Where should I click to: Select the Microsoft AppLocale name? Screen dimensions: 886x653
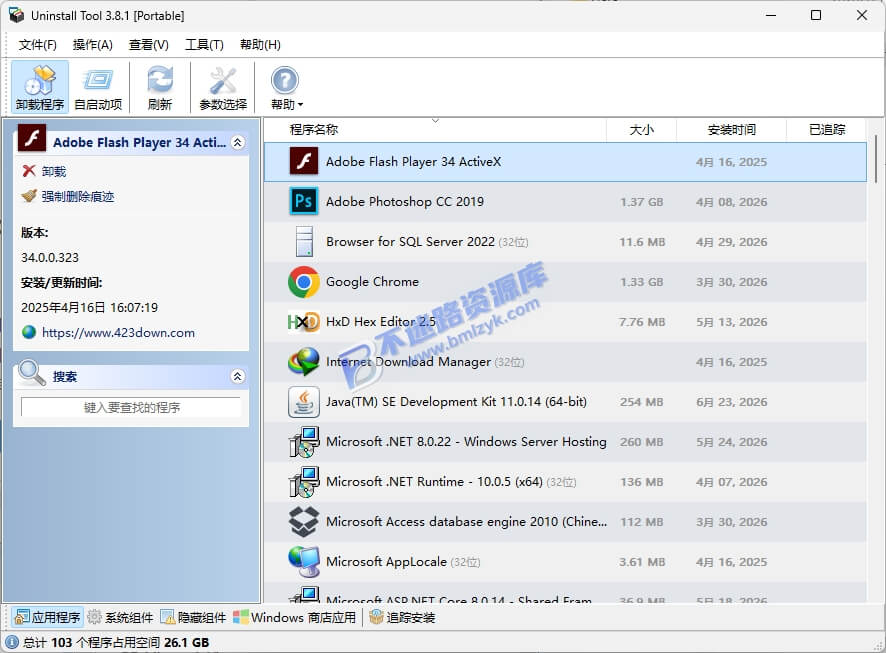point(386,562)
